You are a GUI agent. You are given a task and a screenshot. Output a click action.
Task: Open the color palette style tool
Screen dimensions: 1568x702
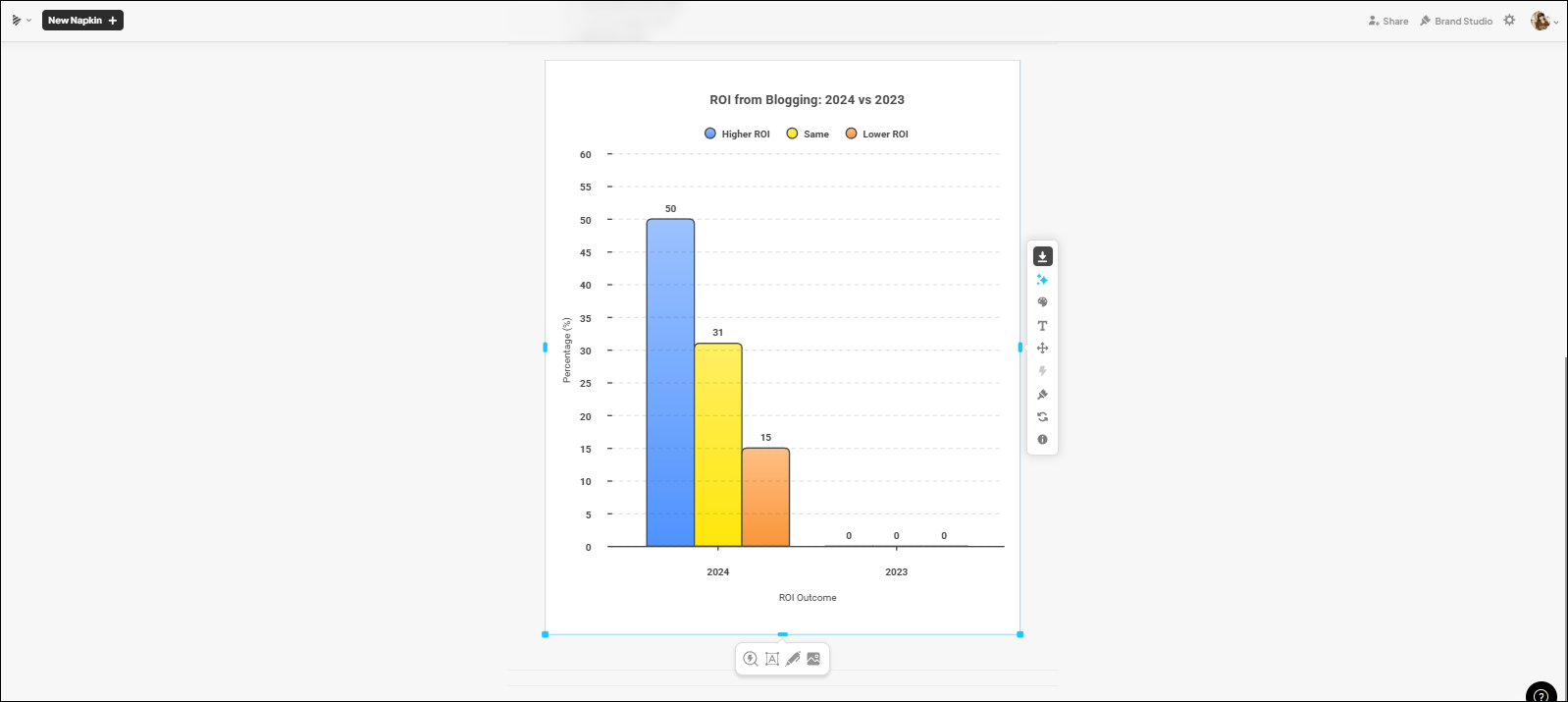point(1042,302)
